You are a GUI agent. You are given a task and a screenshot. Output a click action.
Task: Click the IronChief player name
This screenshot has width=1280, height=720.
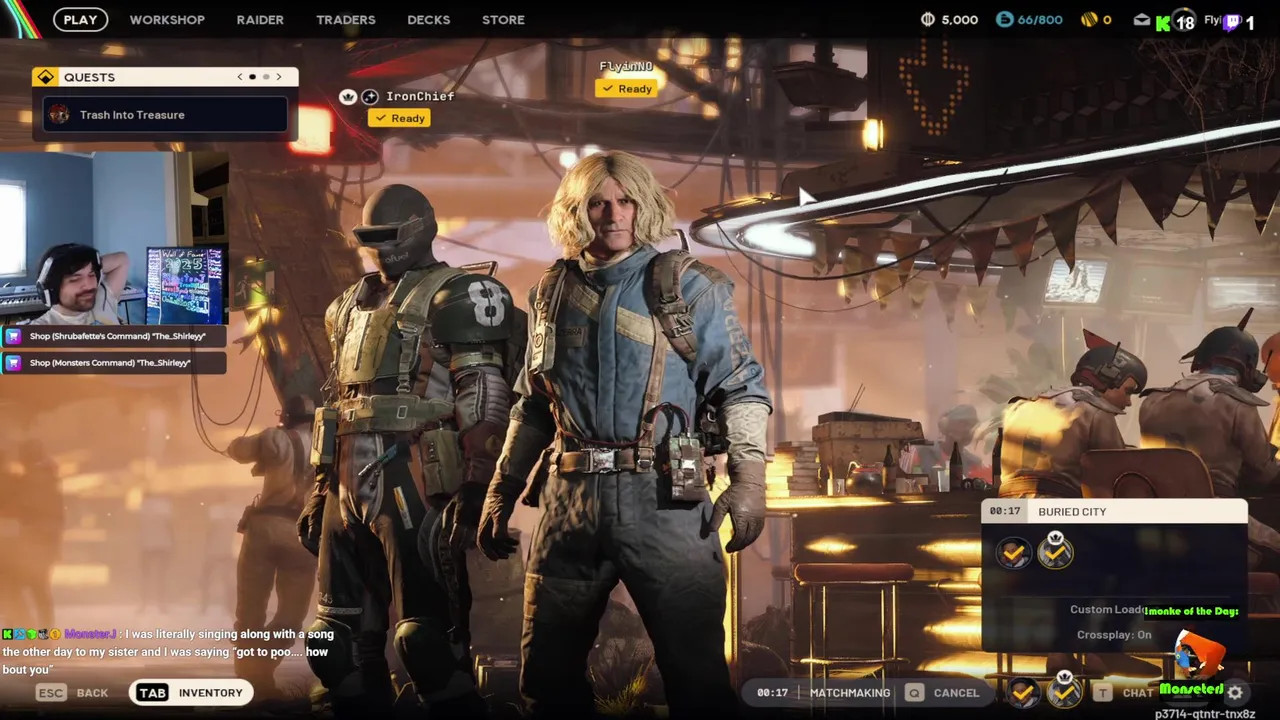pyautogui.click(x=420, y=96)
